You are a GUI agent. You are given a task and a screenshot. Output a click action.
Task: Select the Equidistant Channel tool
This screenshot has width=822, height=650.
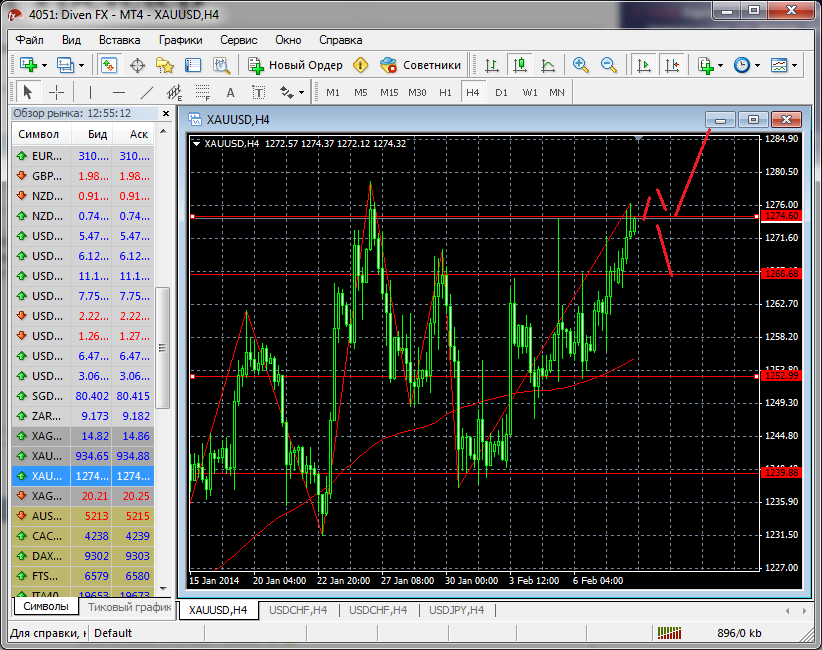pos(175,92)
